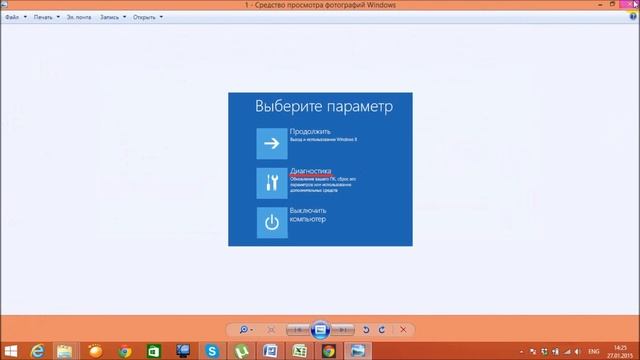
Task: Open the taskbar clock showing 14:25
Action: [620, 351]
